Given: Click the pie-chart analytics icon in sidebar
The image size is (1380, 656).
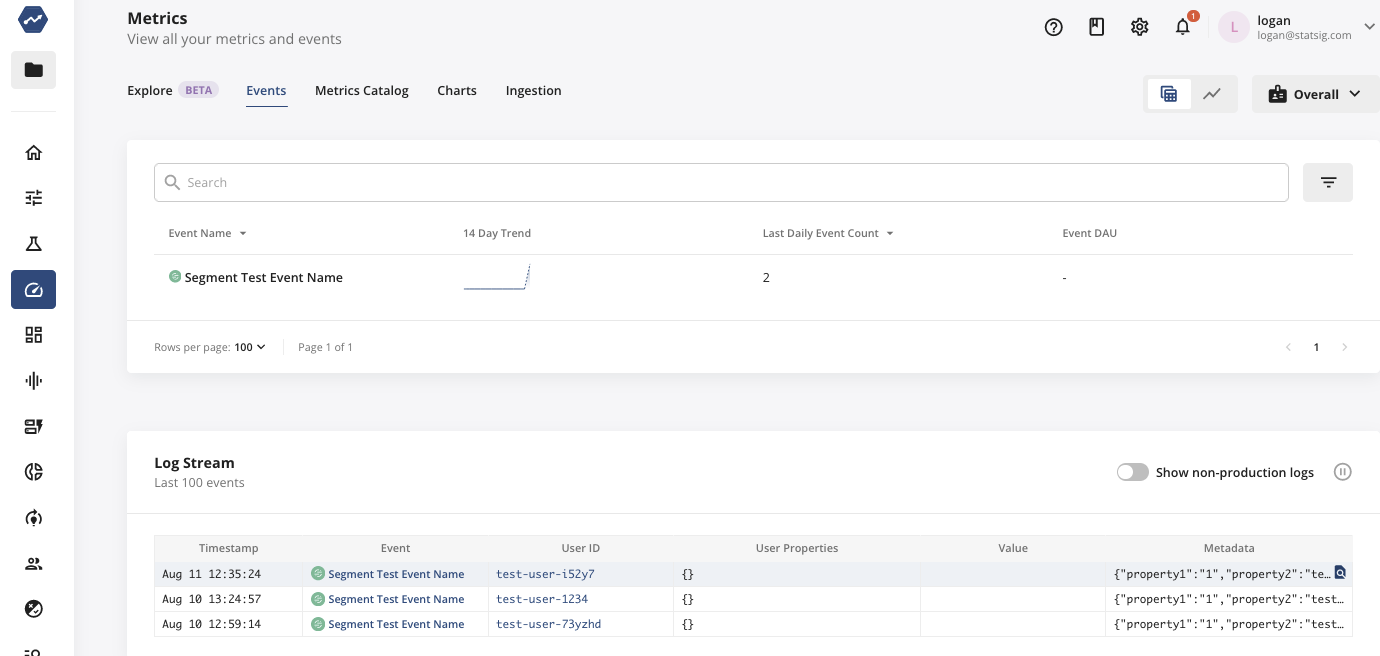Looking at the screenshot, I should click(x=33, y=471).
